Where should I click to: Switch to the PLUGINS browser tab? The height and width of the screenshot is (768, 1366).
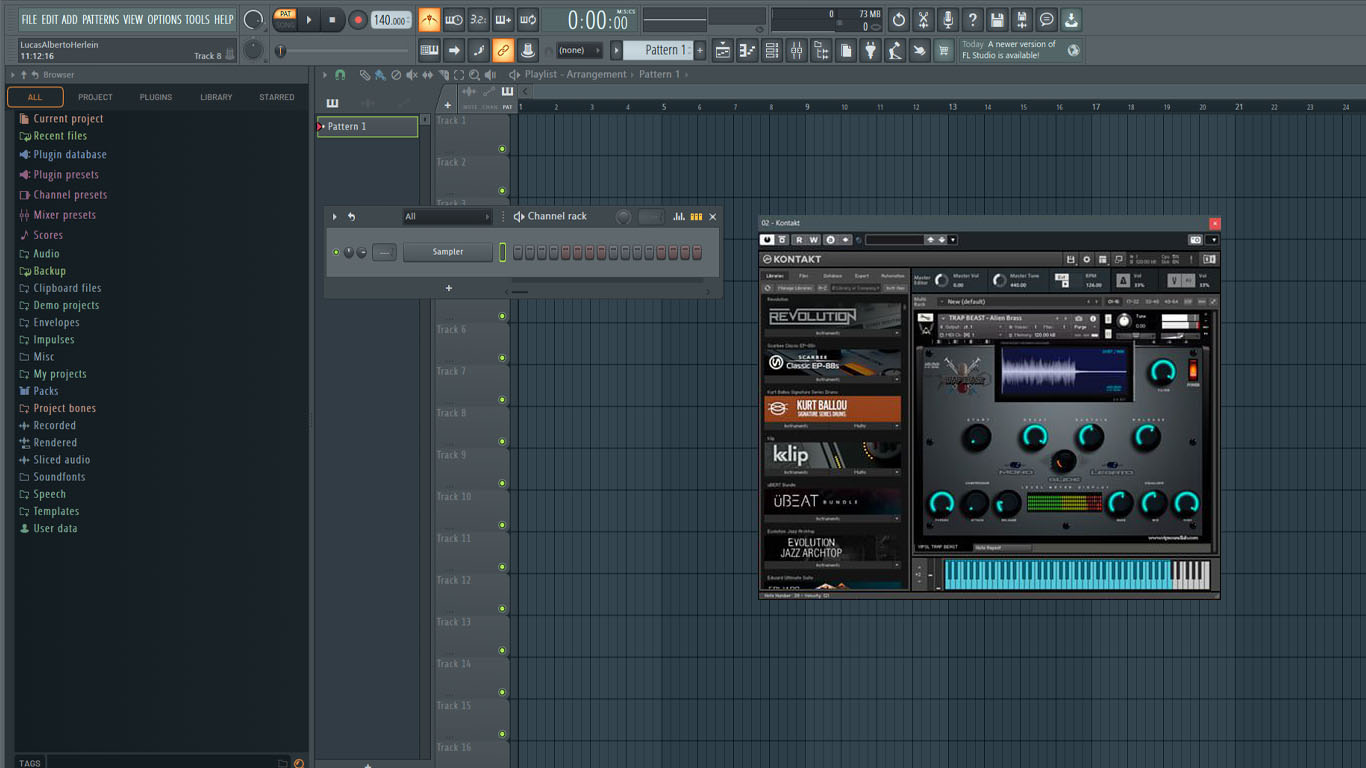156,97
